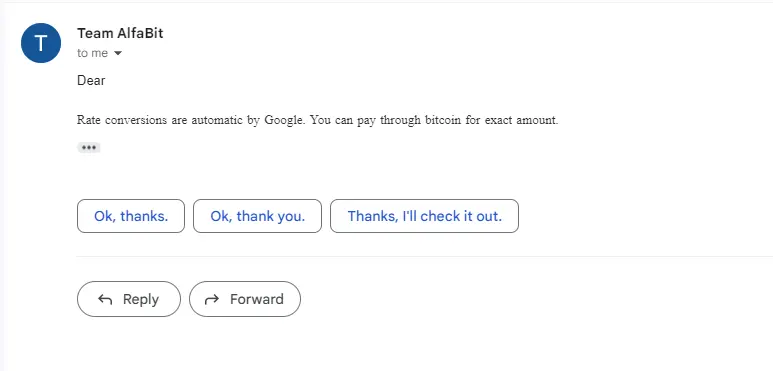Click the blue T sender avatar
The image size is (773, 371).
click(x=41, y=43)
